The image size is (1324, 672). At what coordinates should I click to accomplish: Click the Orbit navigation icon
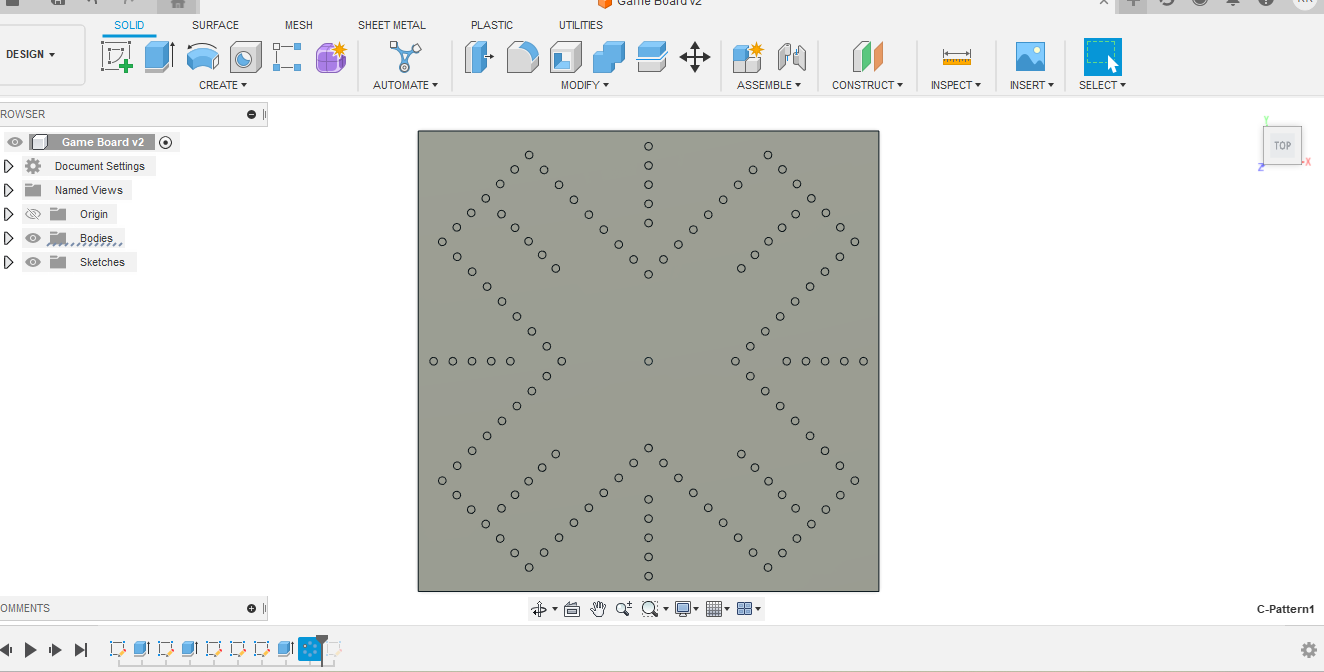(539, 609)
